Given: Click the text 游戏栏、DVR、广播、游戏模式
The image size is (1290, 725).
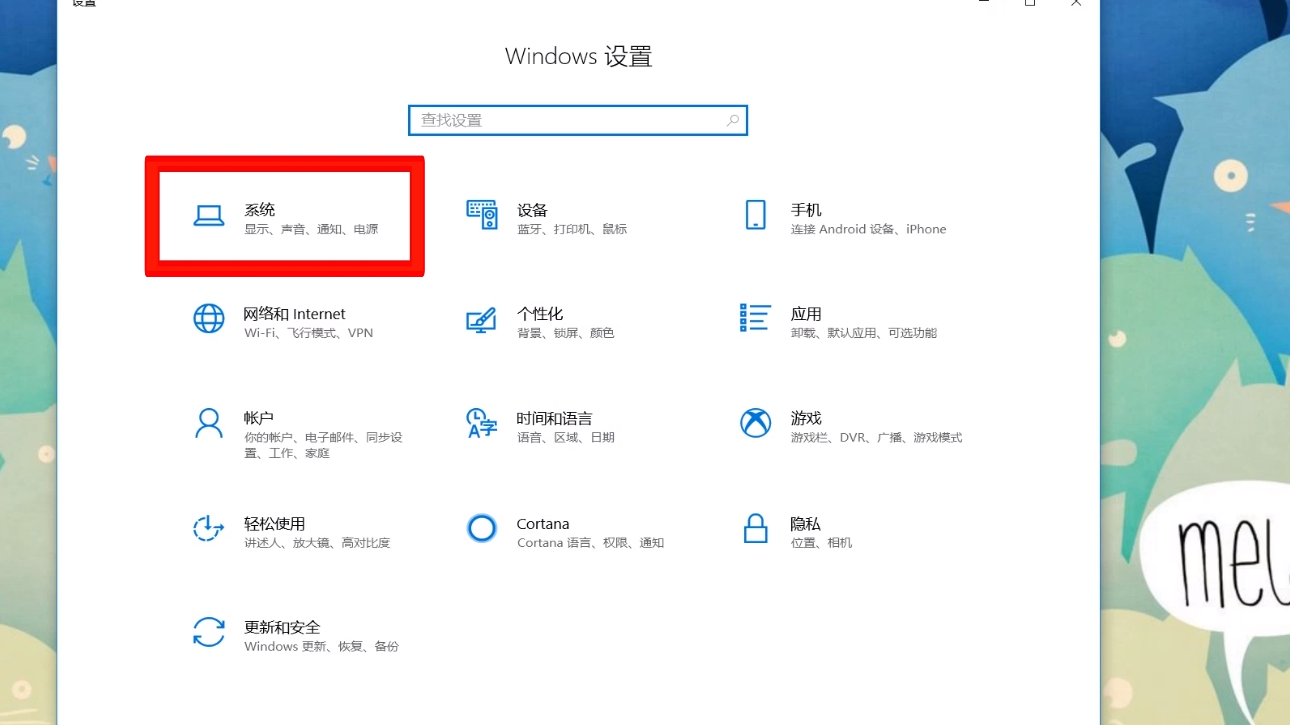Looking at the screenshot, I should tap(876, 437).
